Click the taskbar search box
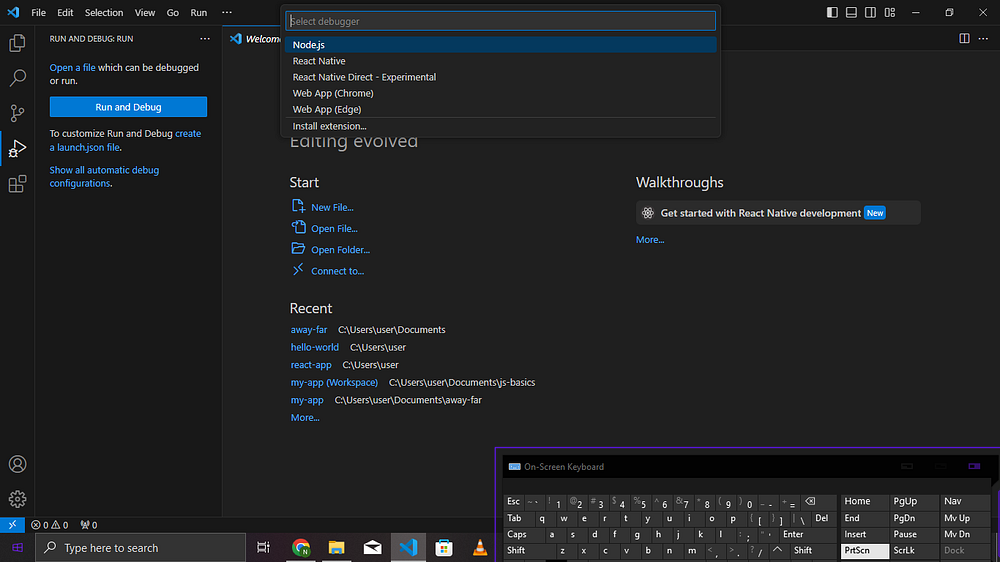Viewport: 1000px width, 562px height. [x=140, y=547]
